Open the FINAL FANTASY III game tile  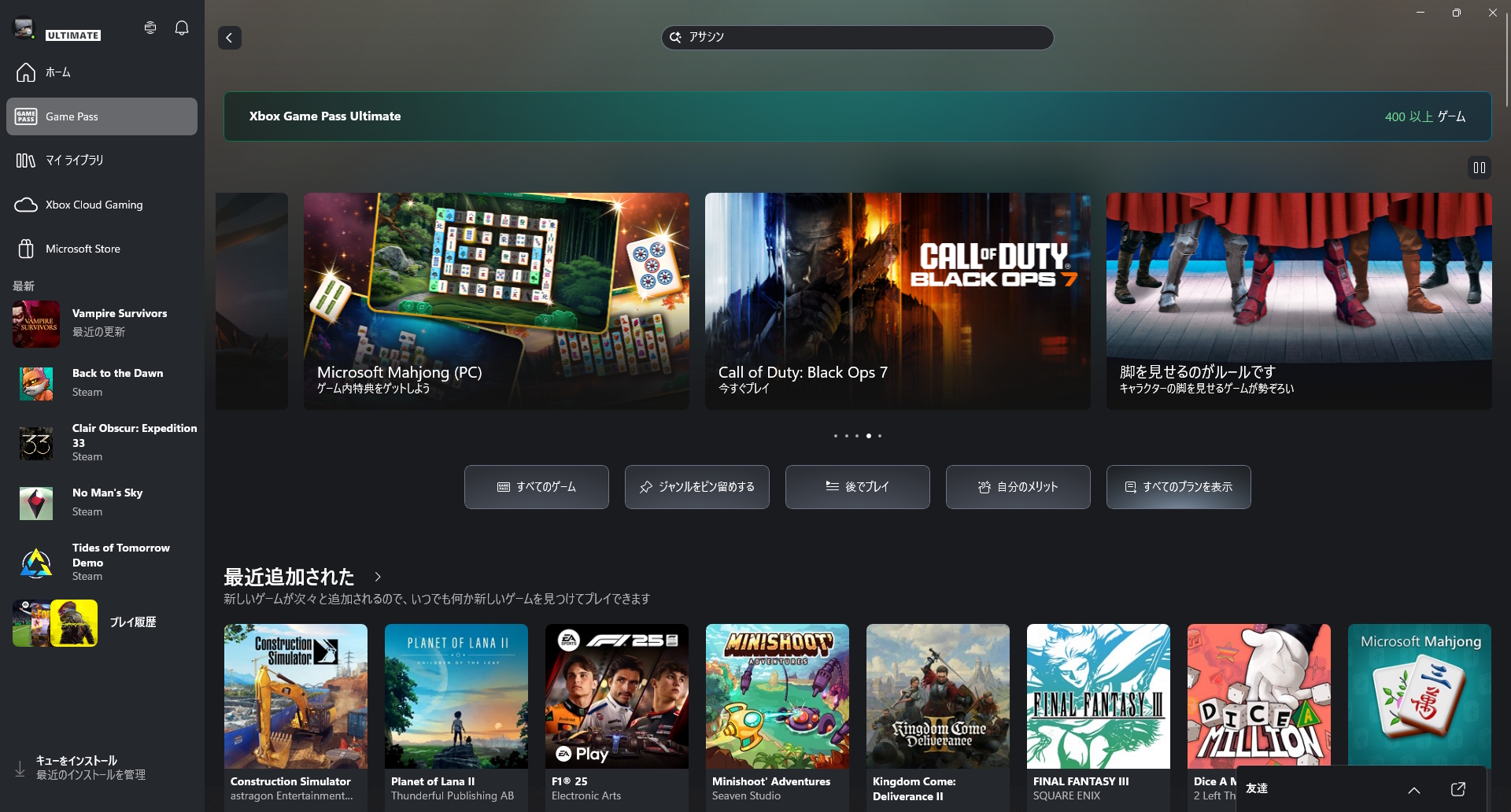[x=1099, y=717]
